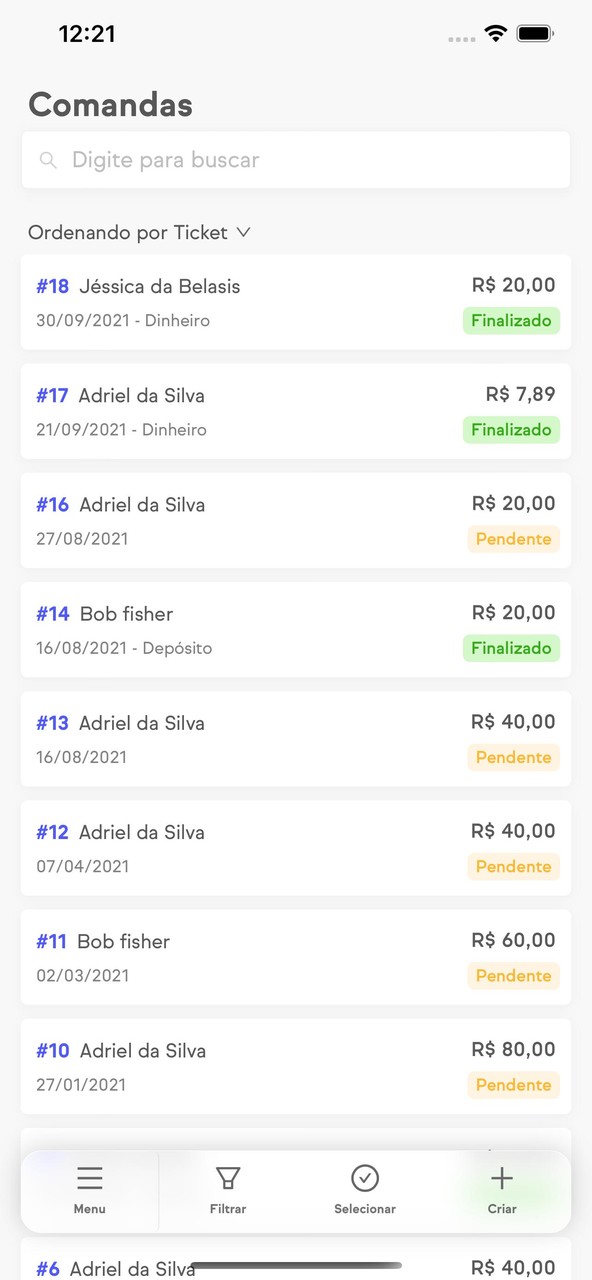Tap the green Finalizado swatch on ticket #14
The height and width of the screenshot is (1280, 592).
tap(511, 648)
